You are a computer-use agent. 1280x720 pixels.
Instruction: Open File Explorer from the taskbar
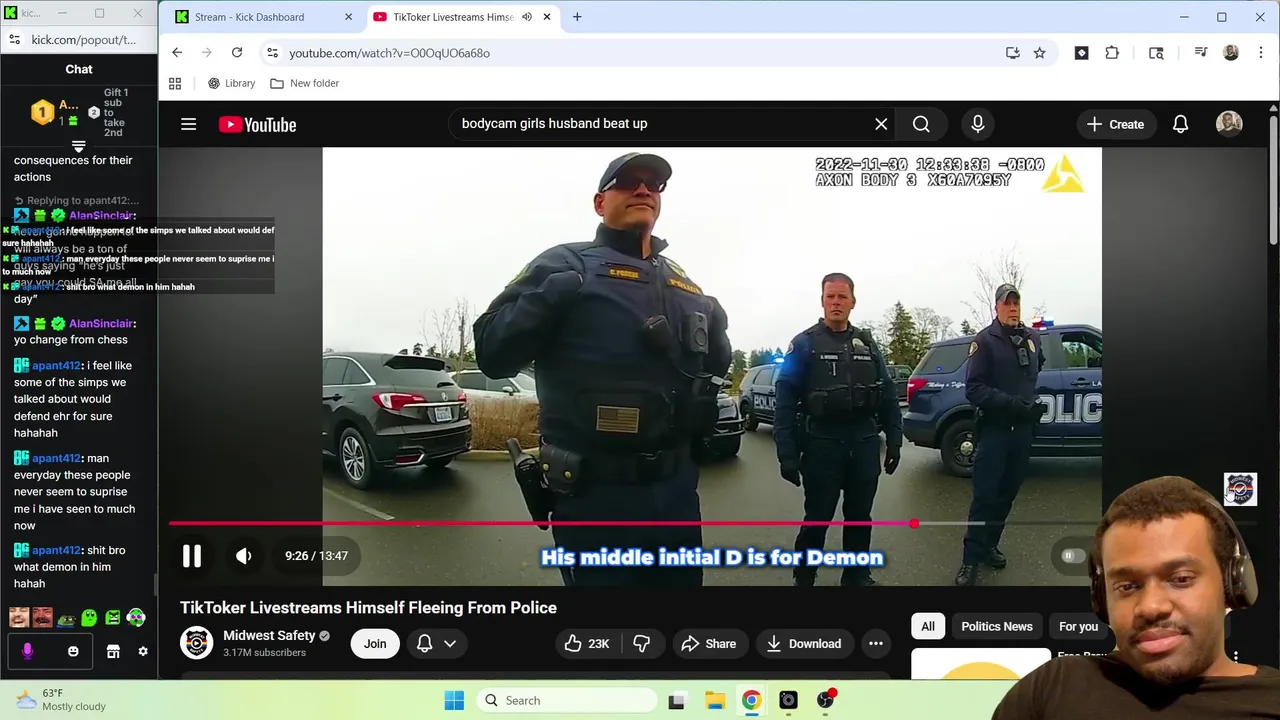714,700
